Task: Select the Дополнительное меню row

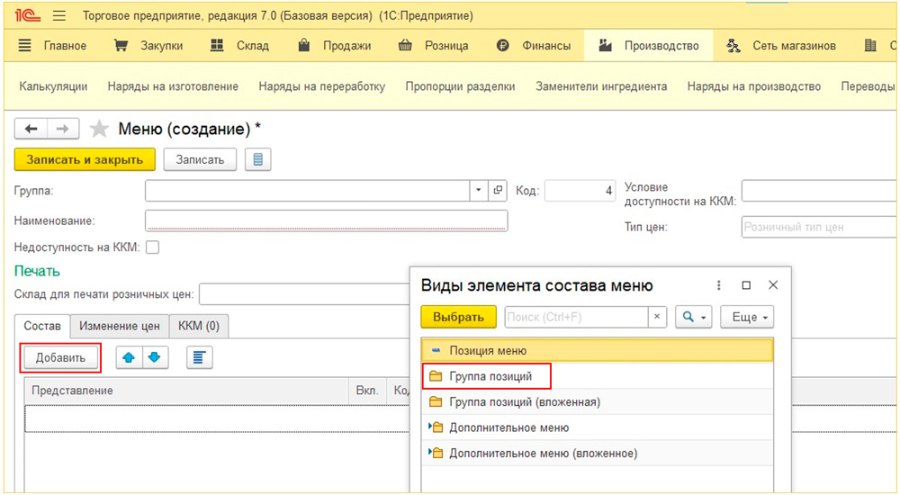Action: [x=597, y=428]
